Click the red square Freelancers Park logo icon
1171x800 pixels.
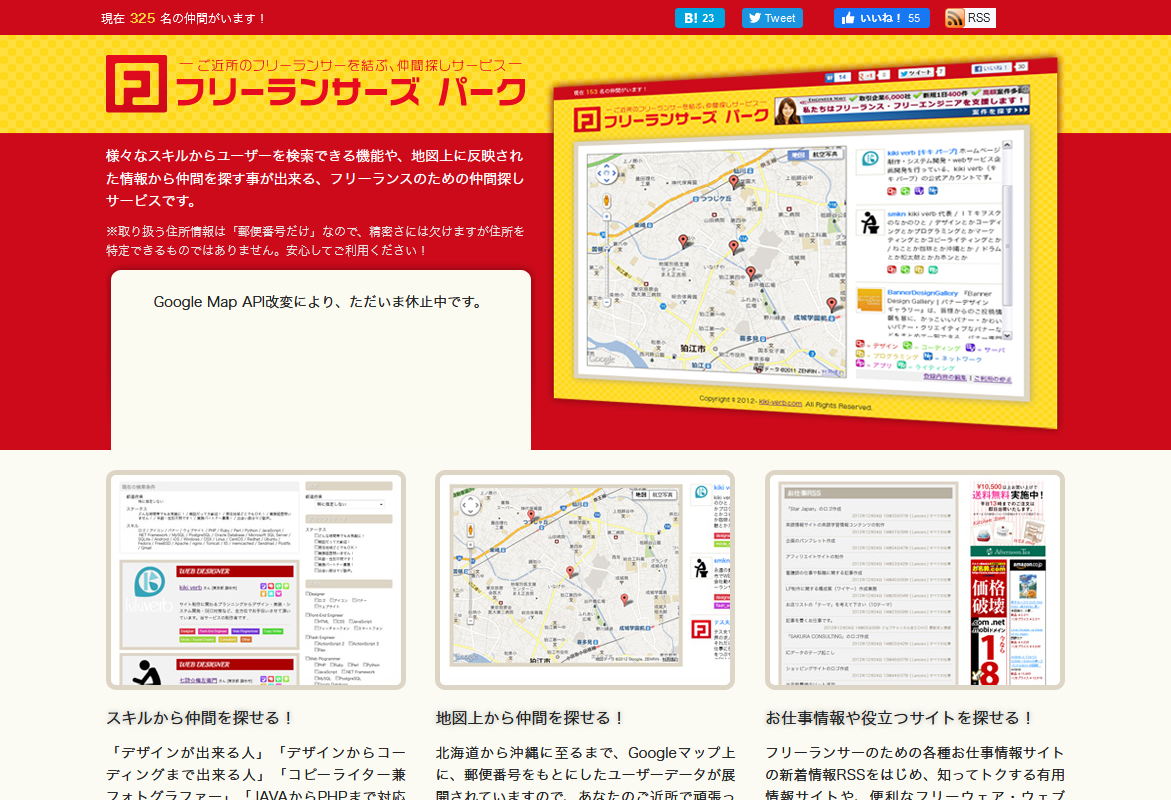[x=137, y=84]
